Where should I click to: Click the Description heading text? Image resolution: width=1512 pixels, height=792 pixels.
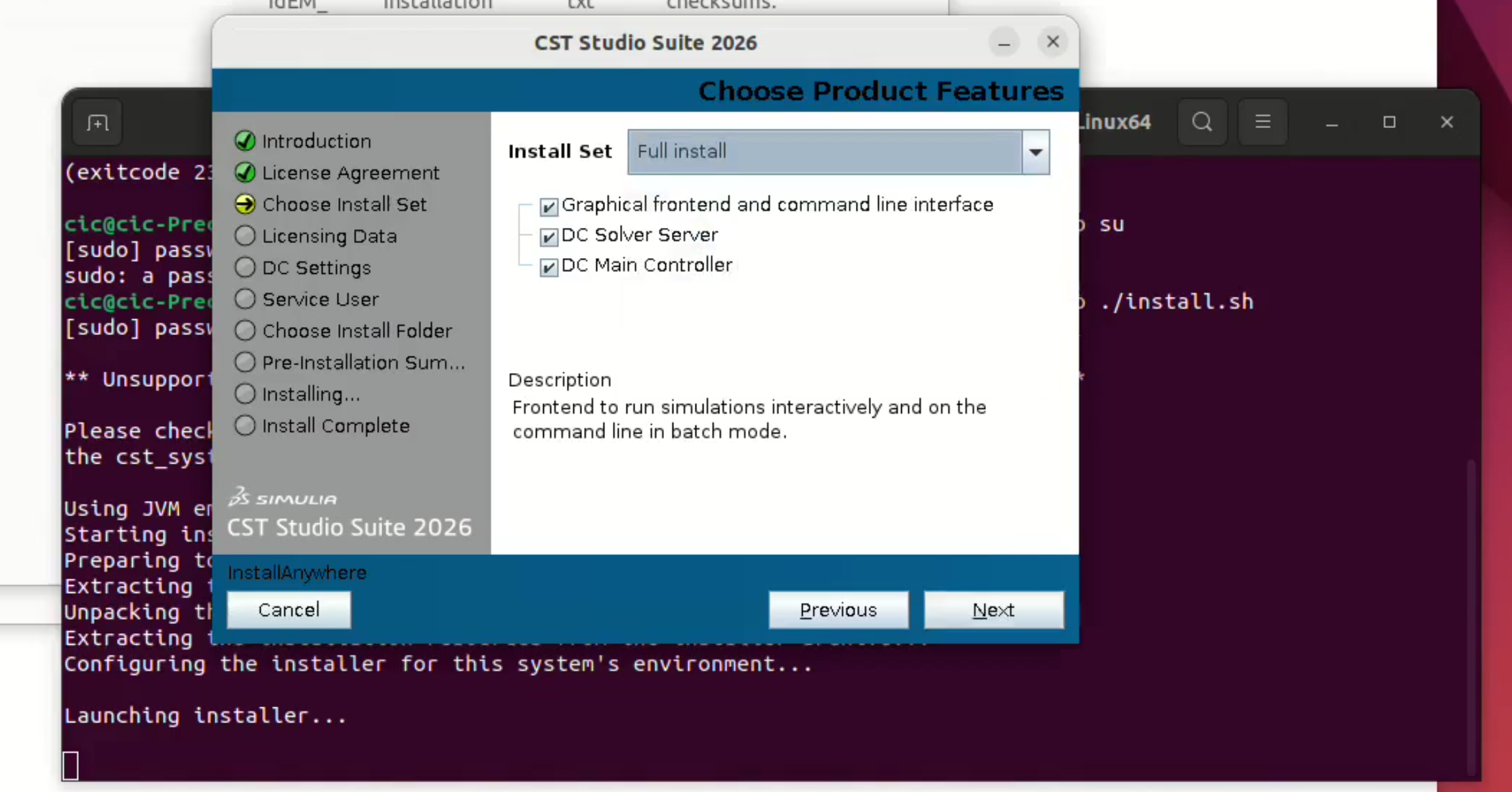[x=560, y=380]
